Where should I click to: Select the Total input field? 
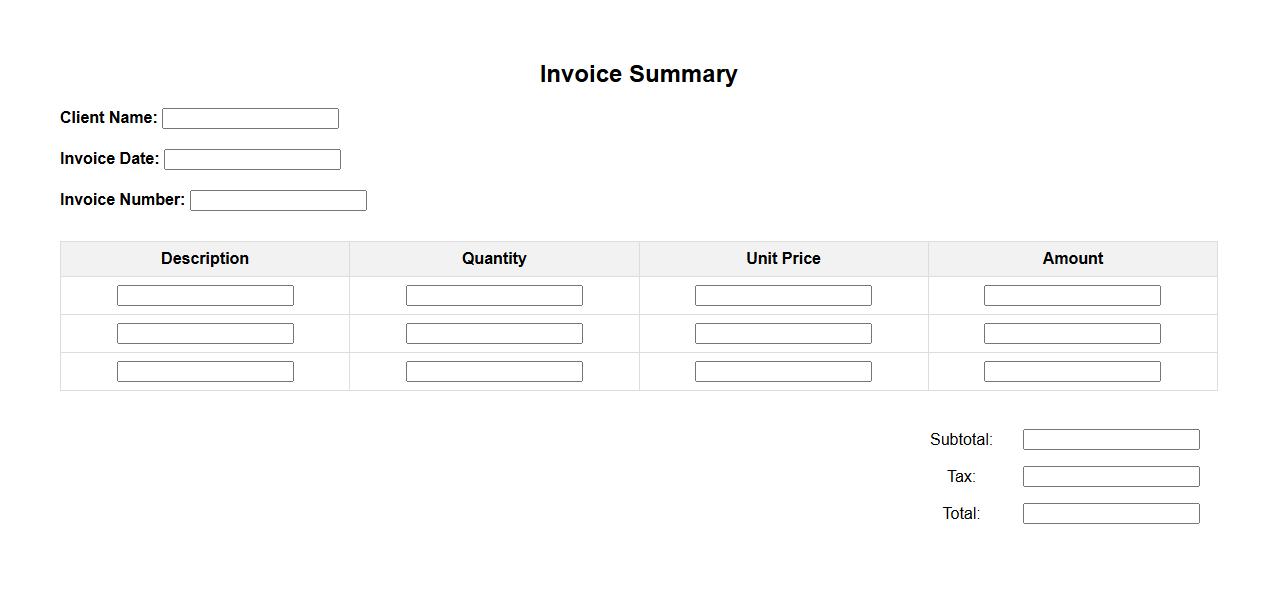coord(1111,513)
